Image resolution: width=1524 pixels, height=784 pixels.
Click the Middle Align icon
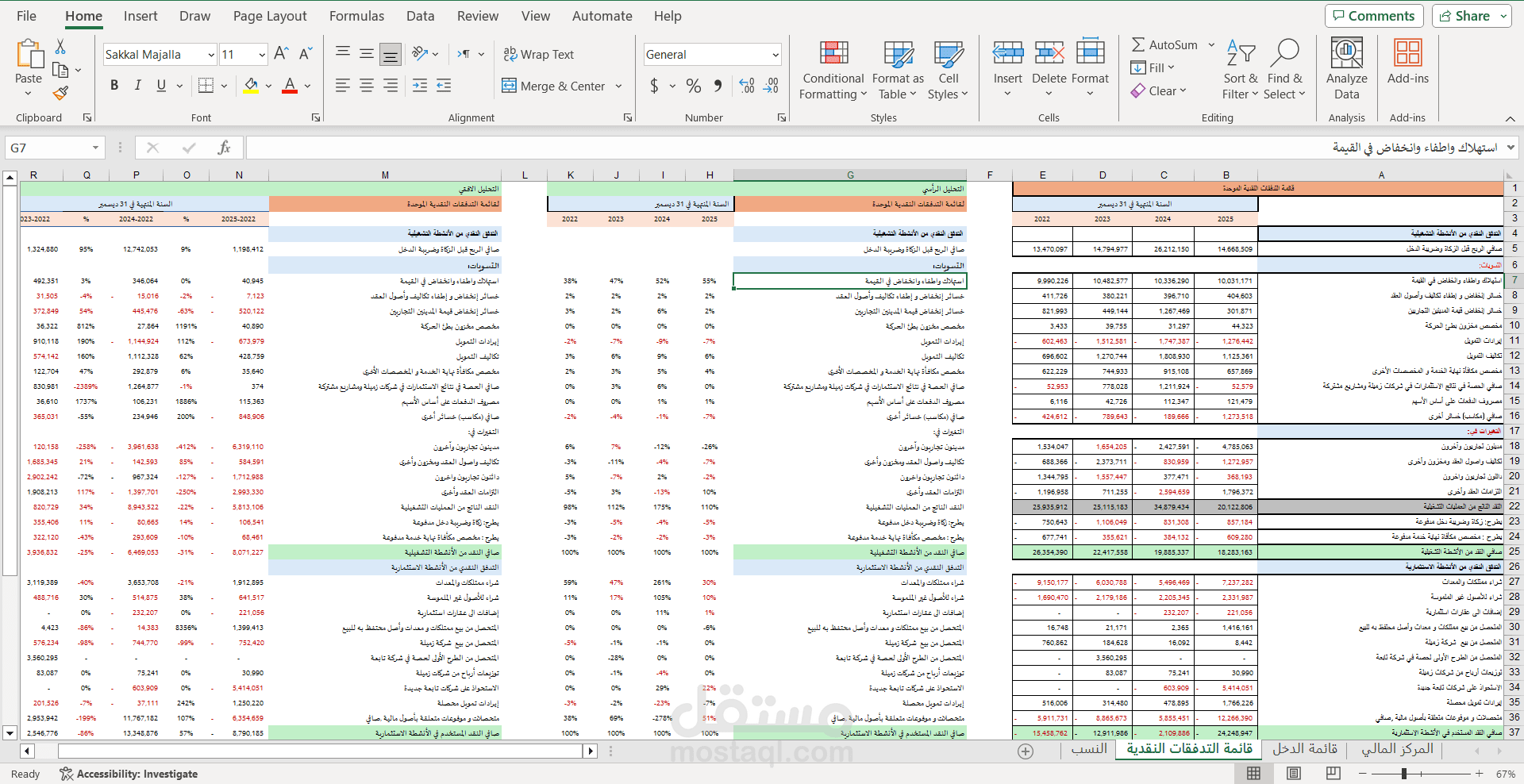coord(367,54)
